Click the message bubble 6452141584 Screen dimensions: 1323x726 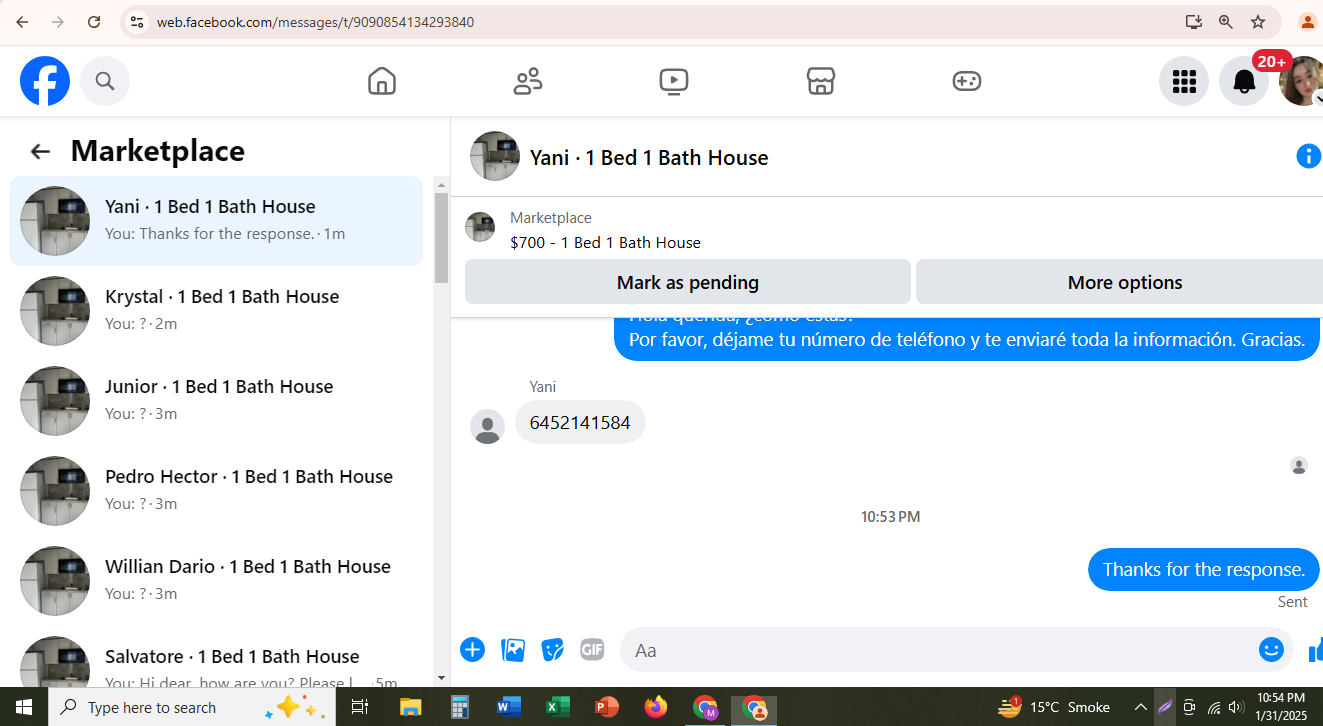tap(580, 422)
